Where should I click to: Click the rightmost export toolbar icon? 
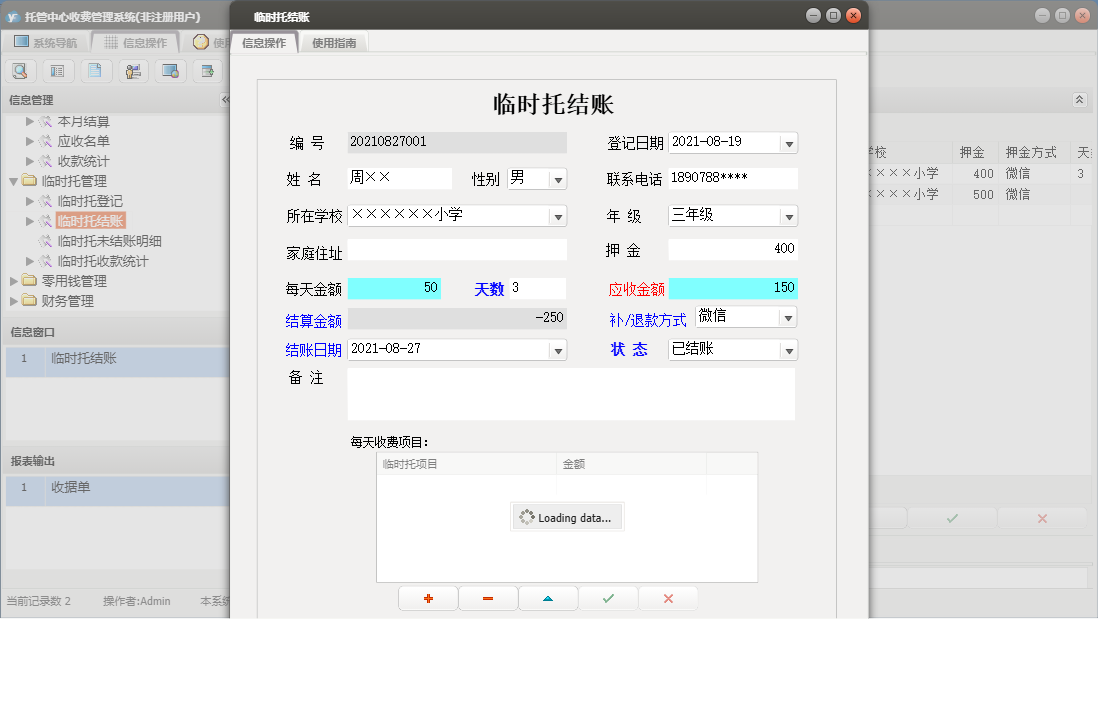click(207, 70)
